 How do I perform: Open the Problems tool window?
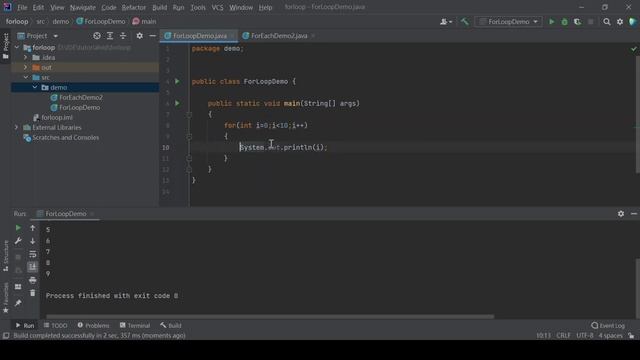(x=93, y=325)
